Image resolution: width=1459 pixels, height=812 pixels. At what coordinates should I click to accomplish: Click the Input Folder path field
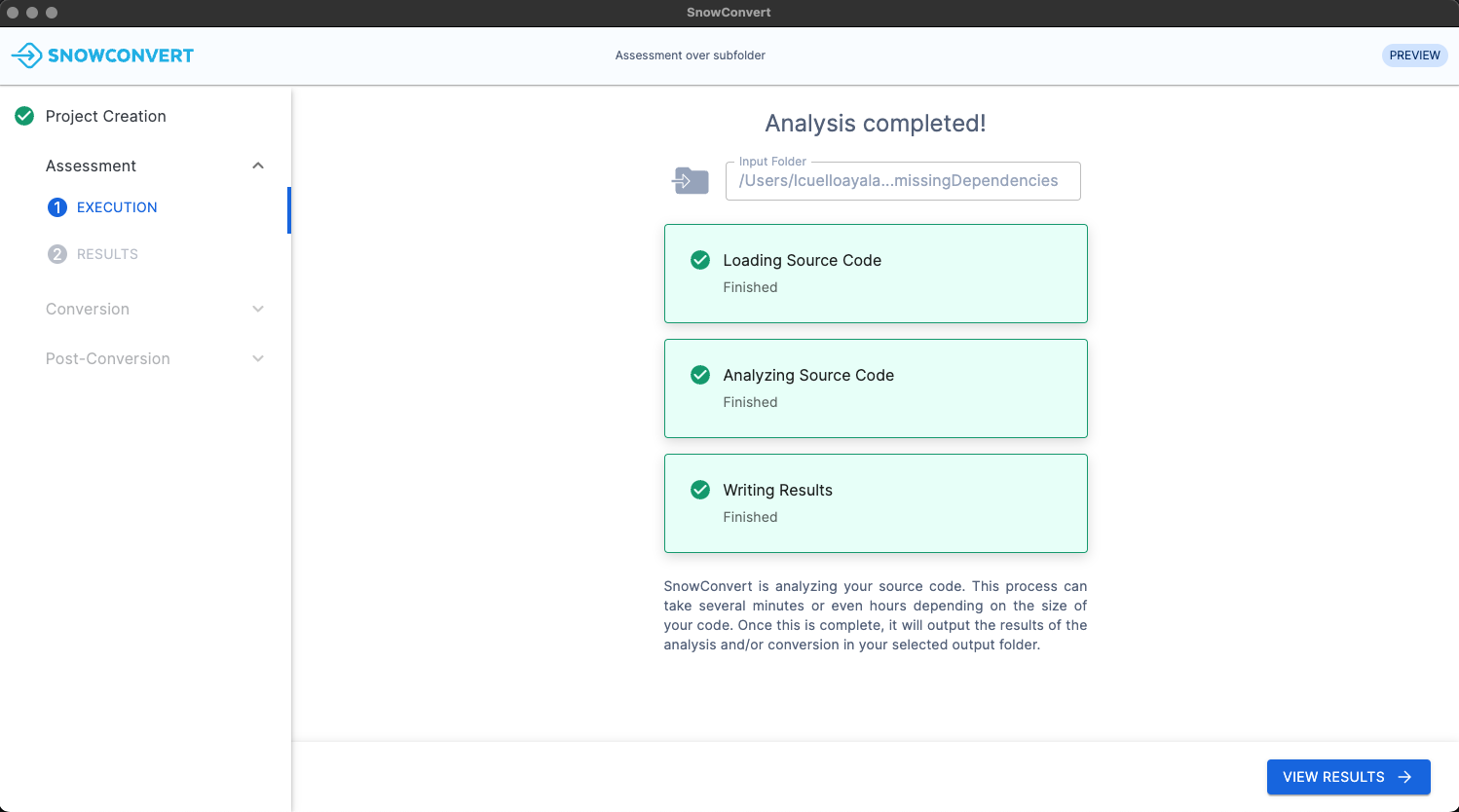[x=902, y=181]
